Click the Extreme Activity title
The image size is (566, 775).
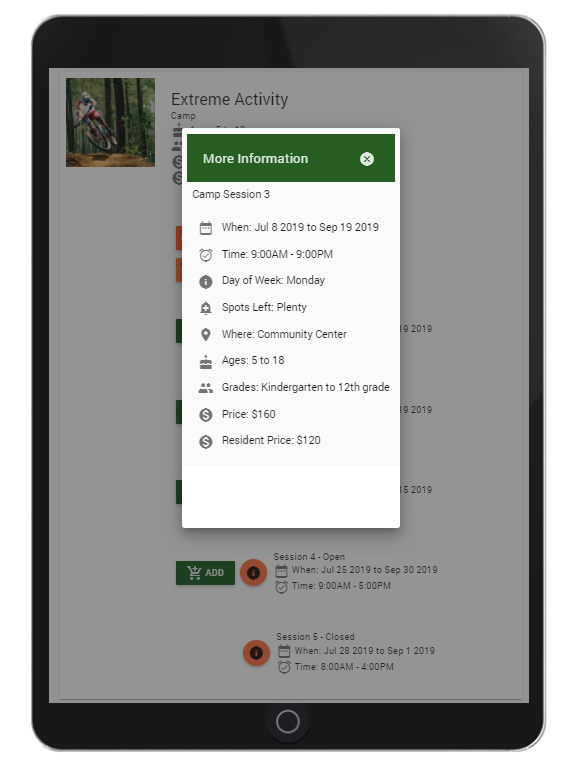point(229,99)
